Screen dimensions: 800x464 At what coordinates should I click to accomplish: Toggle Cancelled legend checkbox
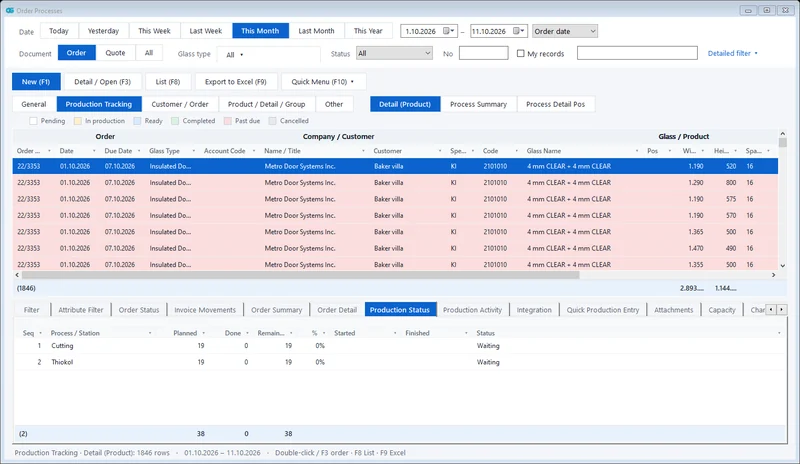[x=272, y=121]
